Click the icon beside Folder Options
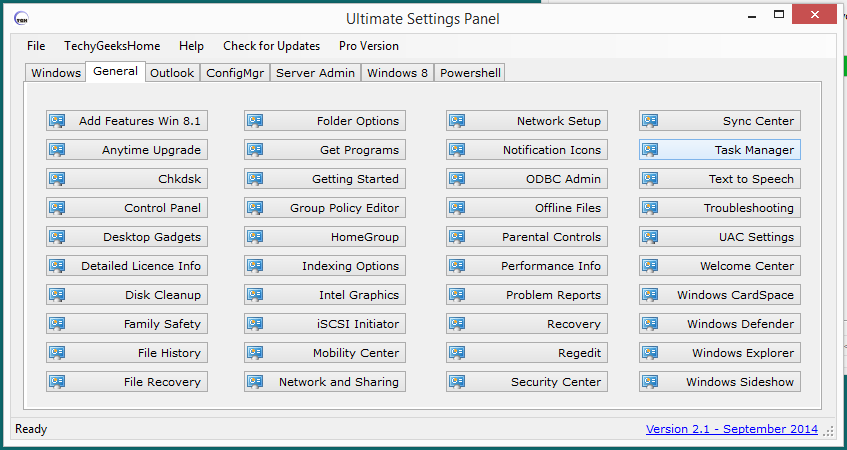Viewport: 847px width, 450px height. [256, 121]
